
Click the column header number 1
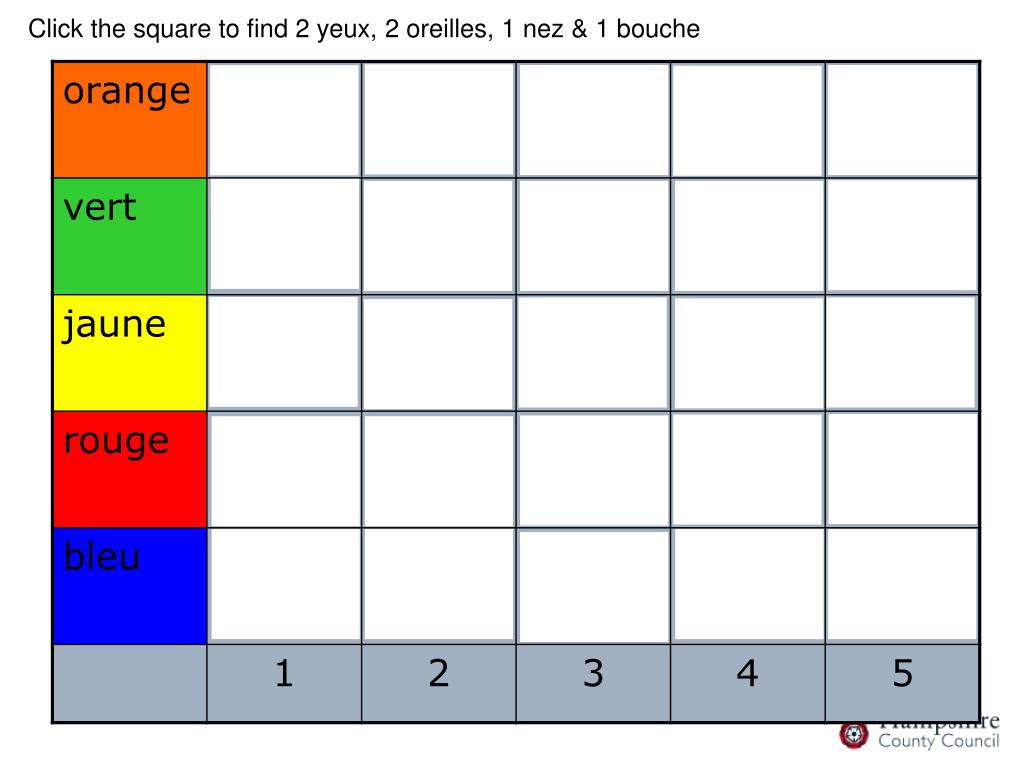(x=284, y=683)
